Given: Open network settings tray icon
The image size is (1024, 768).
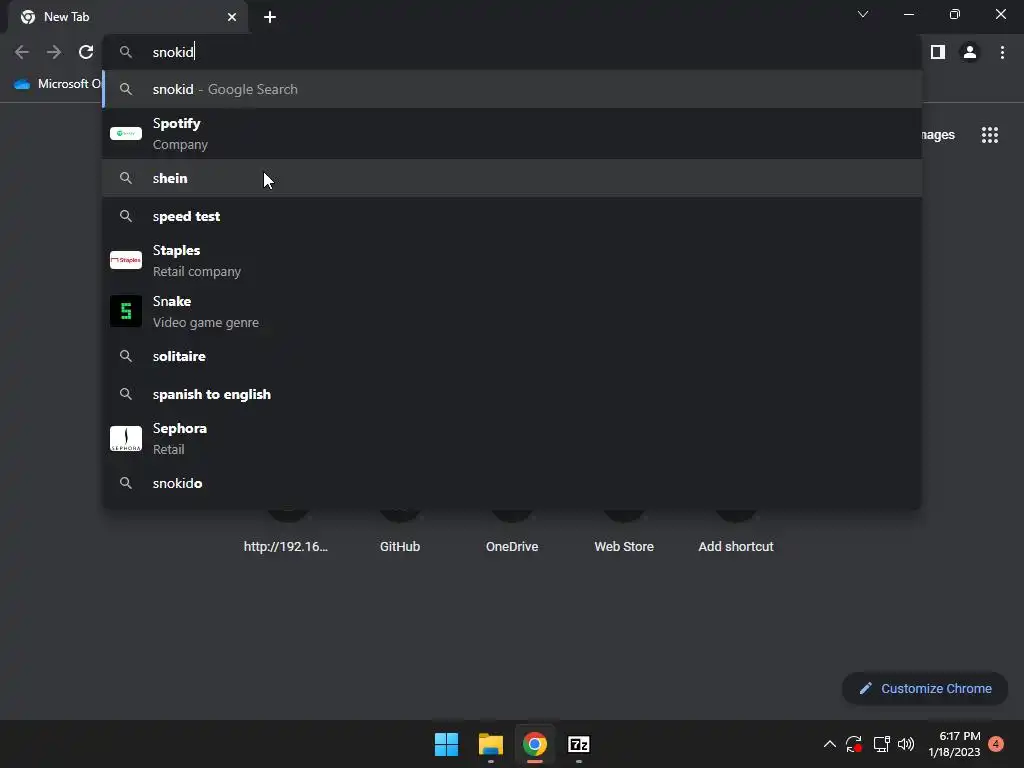Looking at the screenshot, I should (x=882, y=744).
